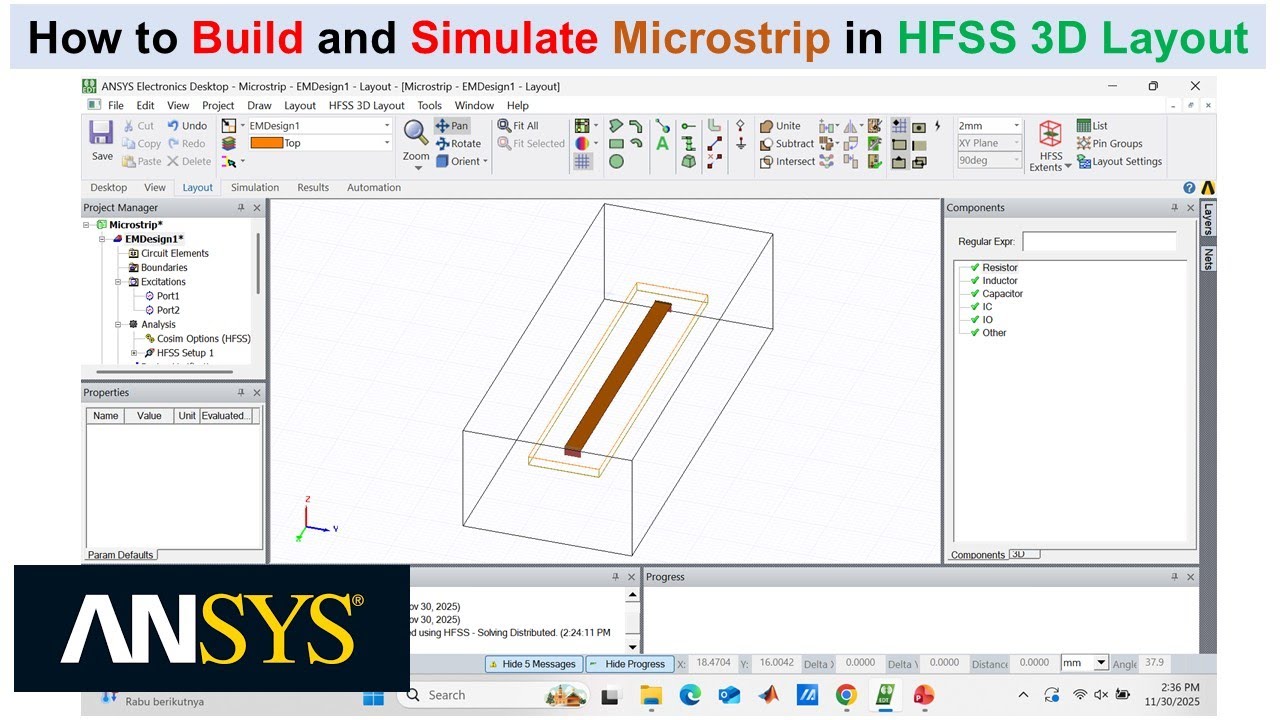Switch to the Simulation ribbon tab

point(255,187)
